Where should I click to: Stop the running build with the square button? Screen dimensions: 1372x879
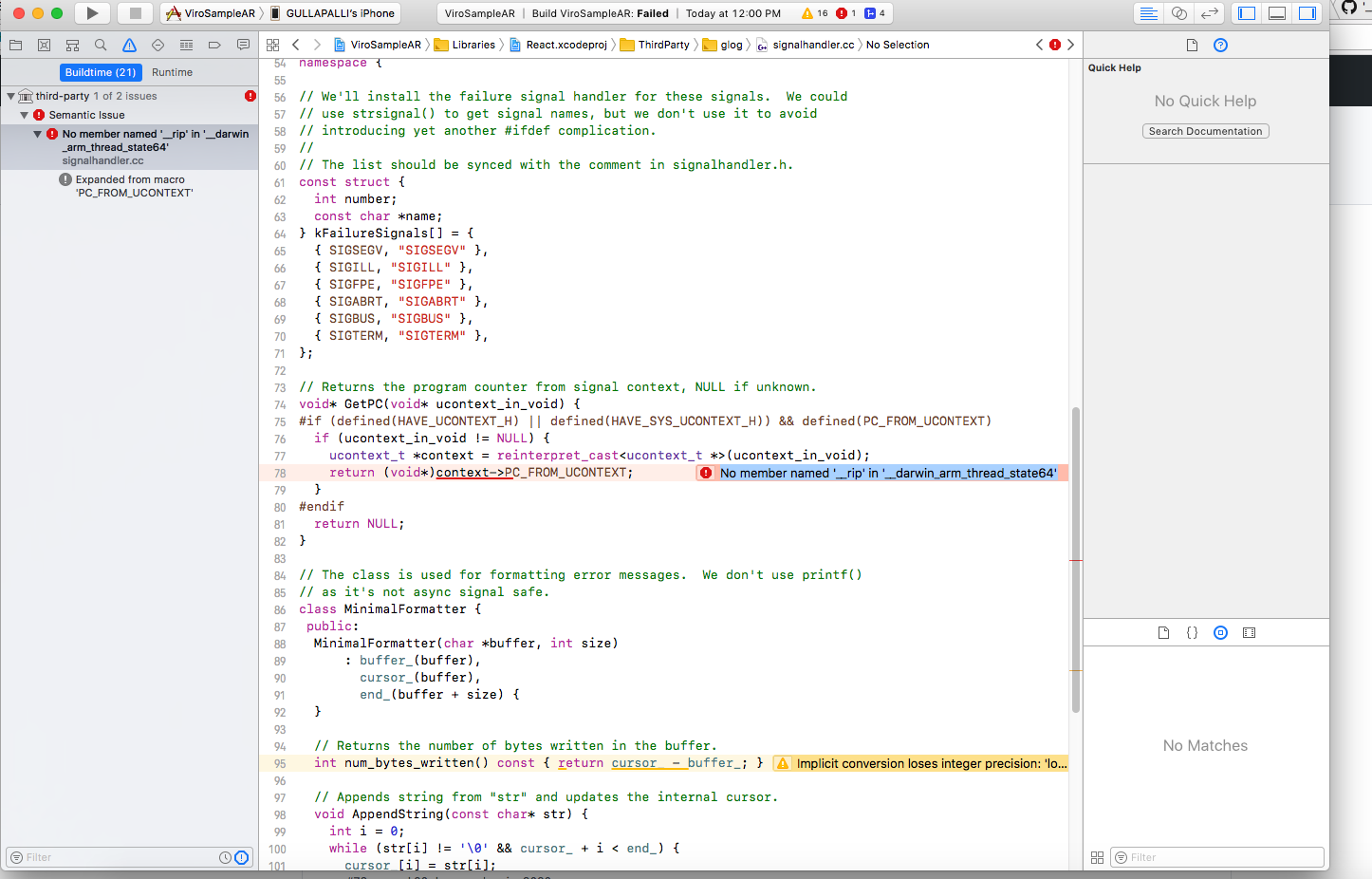click(x=133, y=13)
